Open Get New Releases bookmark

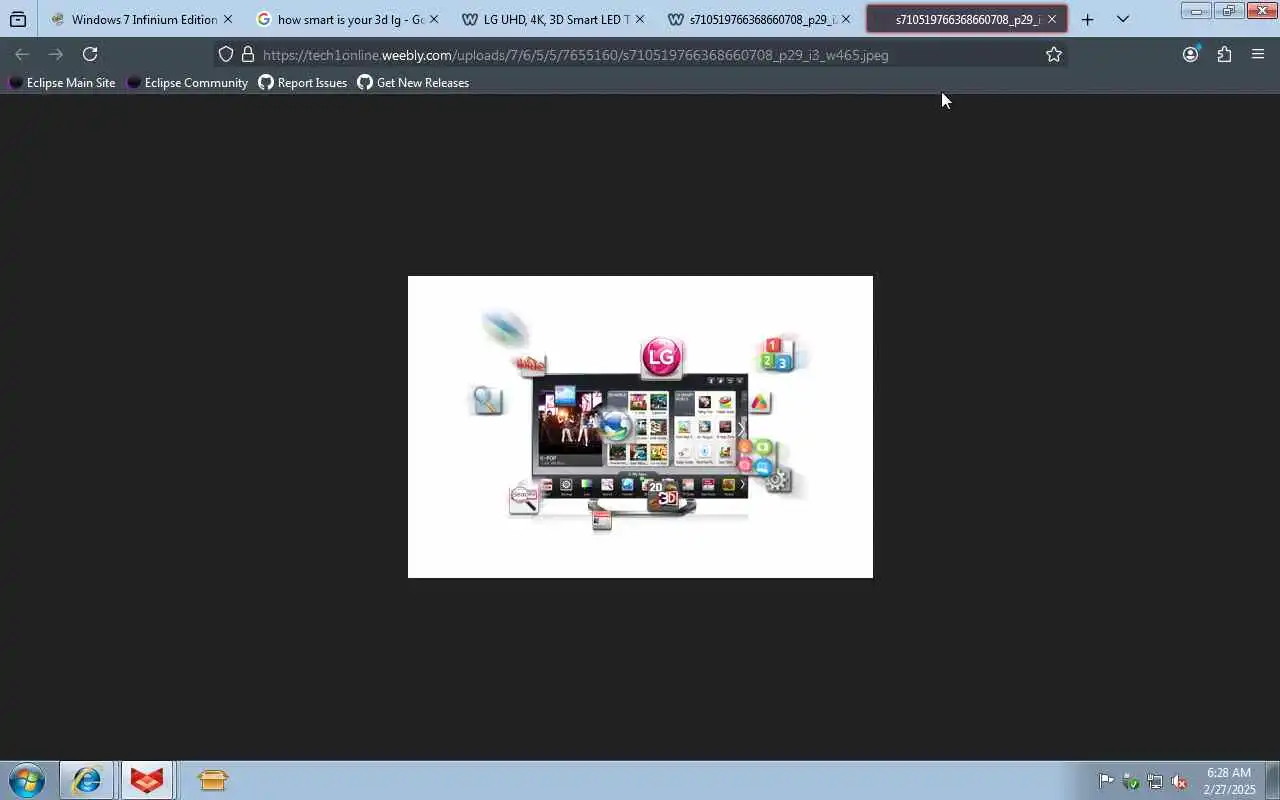[413, 83]
